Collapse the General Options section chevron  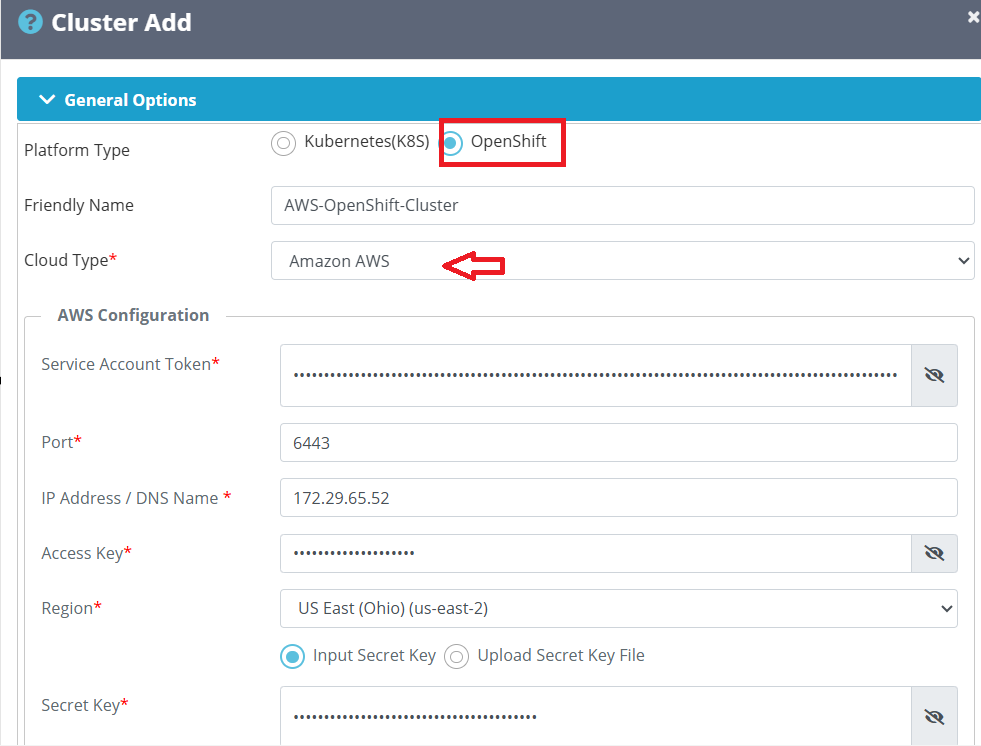pos(47,100)
